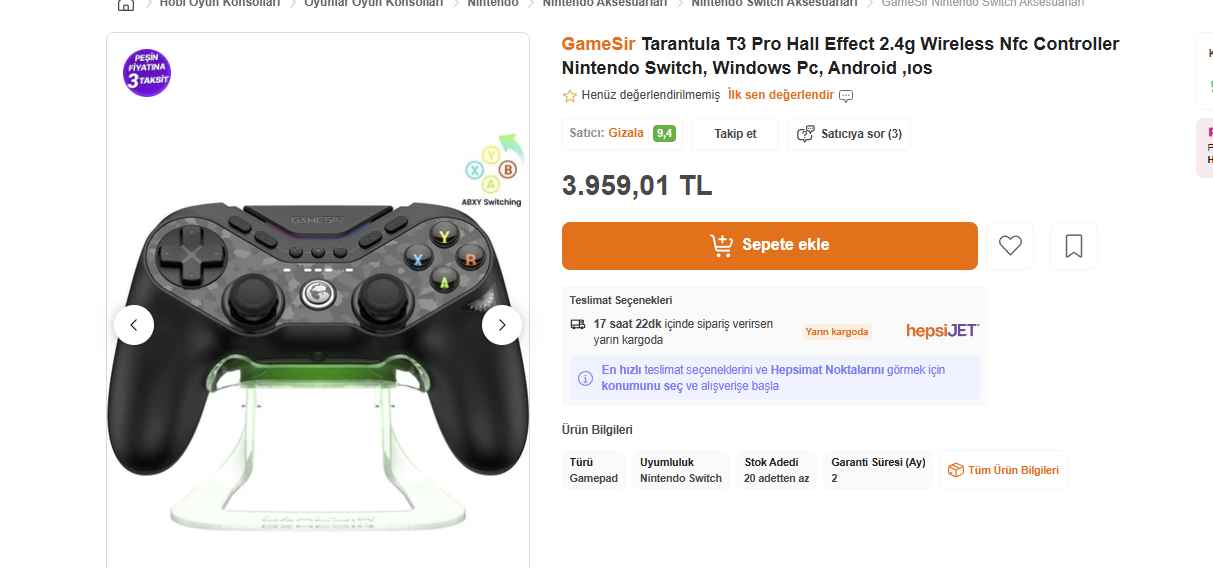Click the 3 Taksit installment badge
The width and height of the screenshot is (1213, 568).
(x=147, y=73)
